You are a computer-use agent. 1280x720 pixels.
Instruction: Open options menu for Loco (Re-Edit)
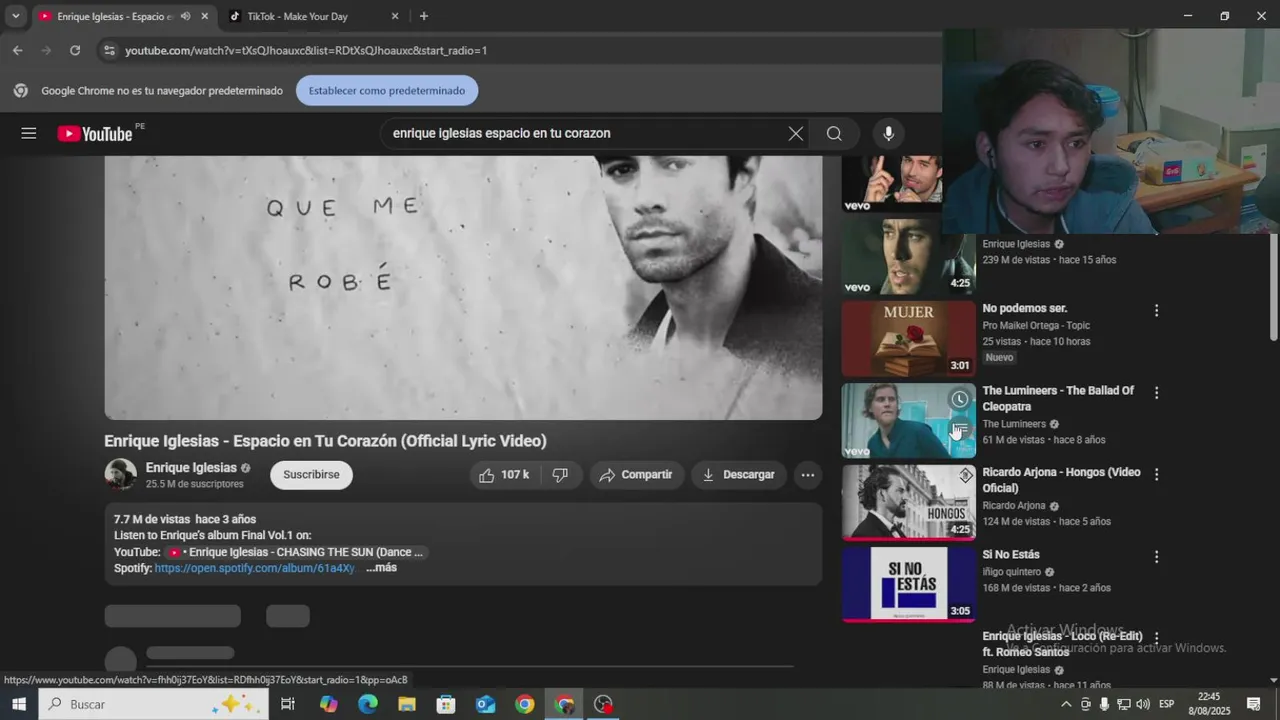[1156, 638]
